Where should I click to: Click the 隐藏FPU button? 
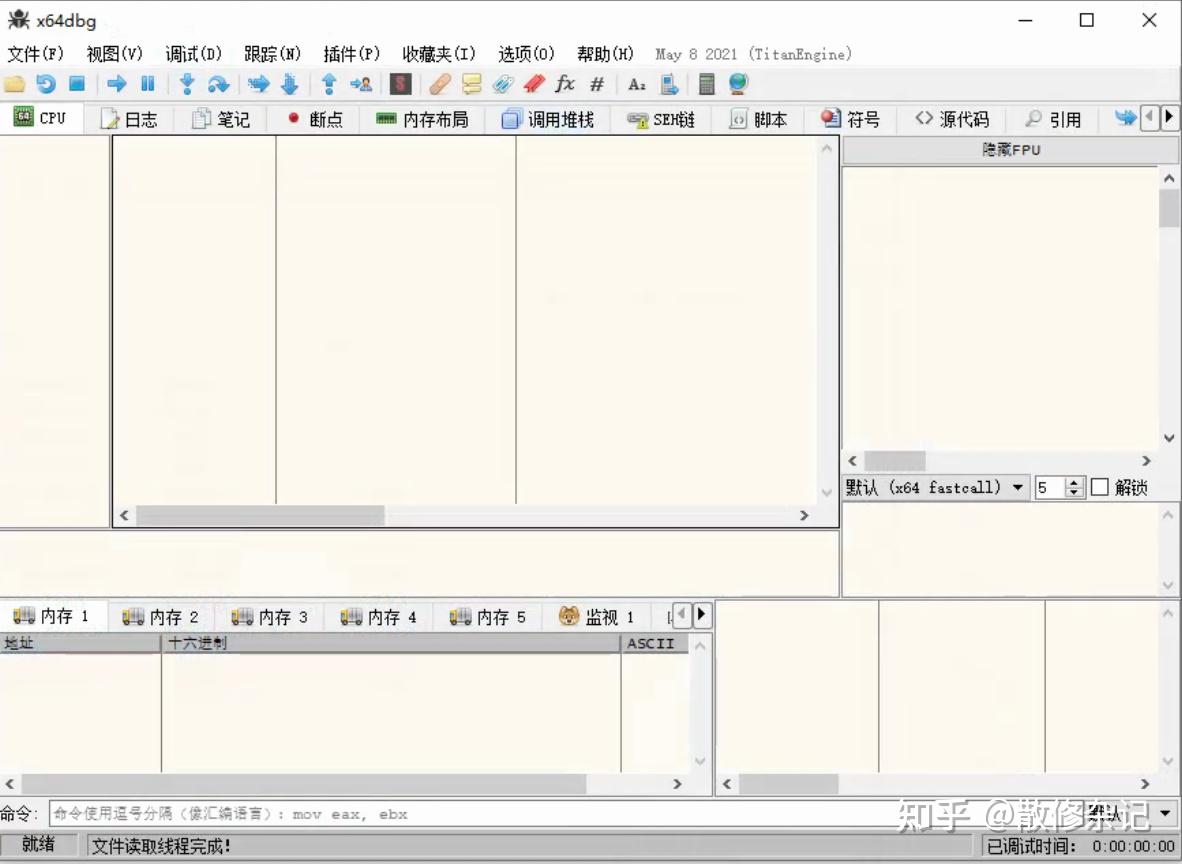click(x=1010, y=149)
